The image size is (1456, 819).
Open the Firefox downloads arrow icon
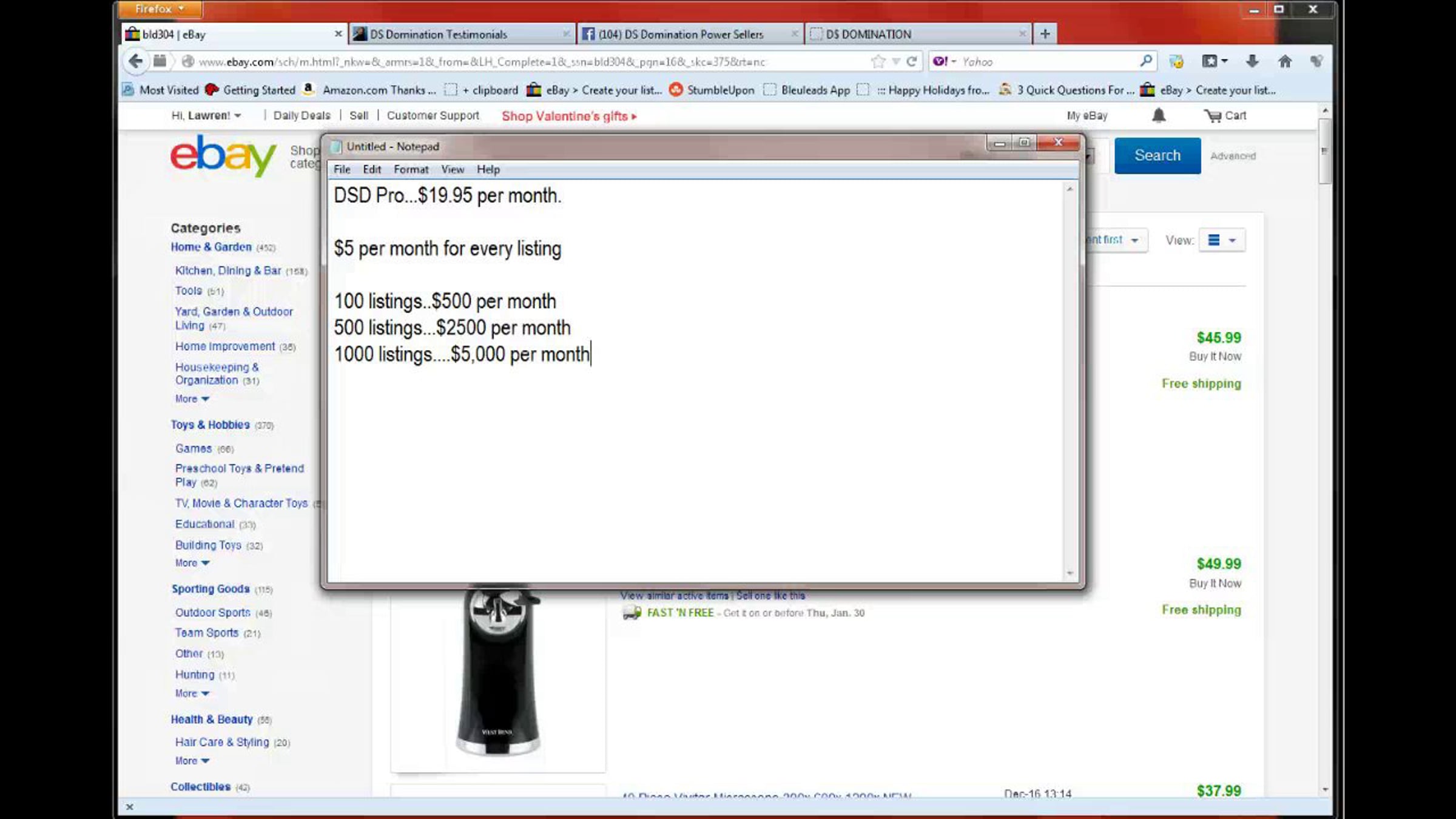pos(1252,61)
